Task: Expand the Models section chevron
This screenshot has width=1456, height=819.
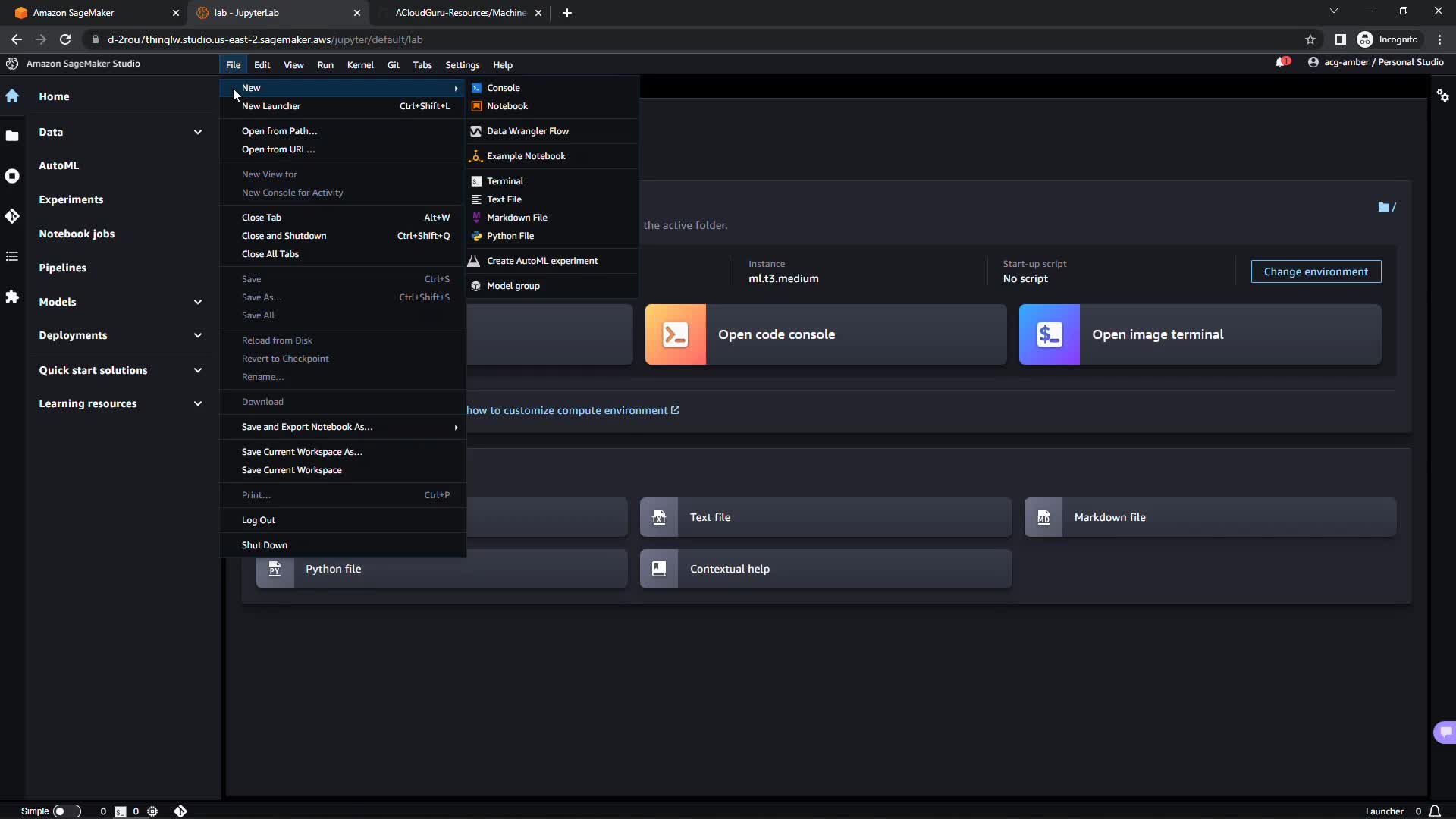Action: pos(198,302)
